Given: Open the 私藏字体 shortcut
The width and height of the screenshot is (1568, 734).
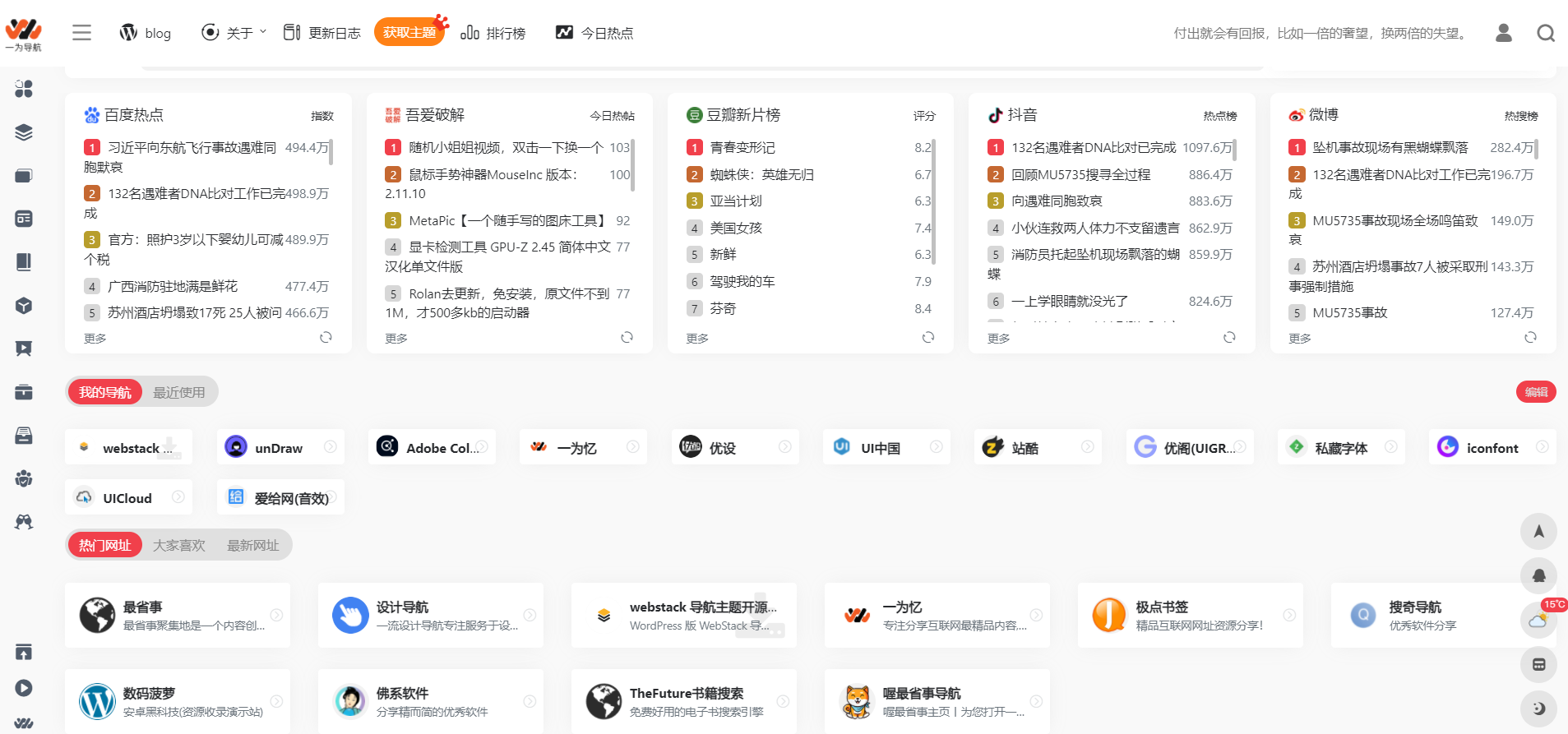Looking at the screenshot, I should tap(1341, 447).
